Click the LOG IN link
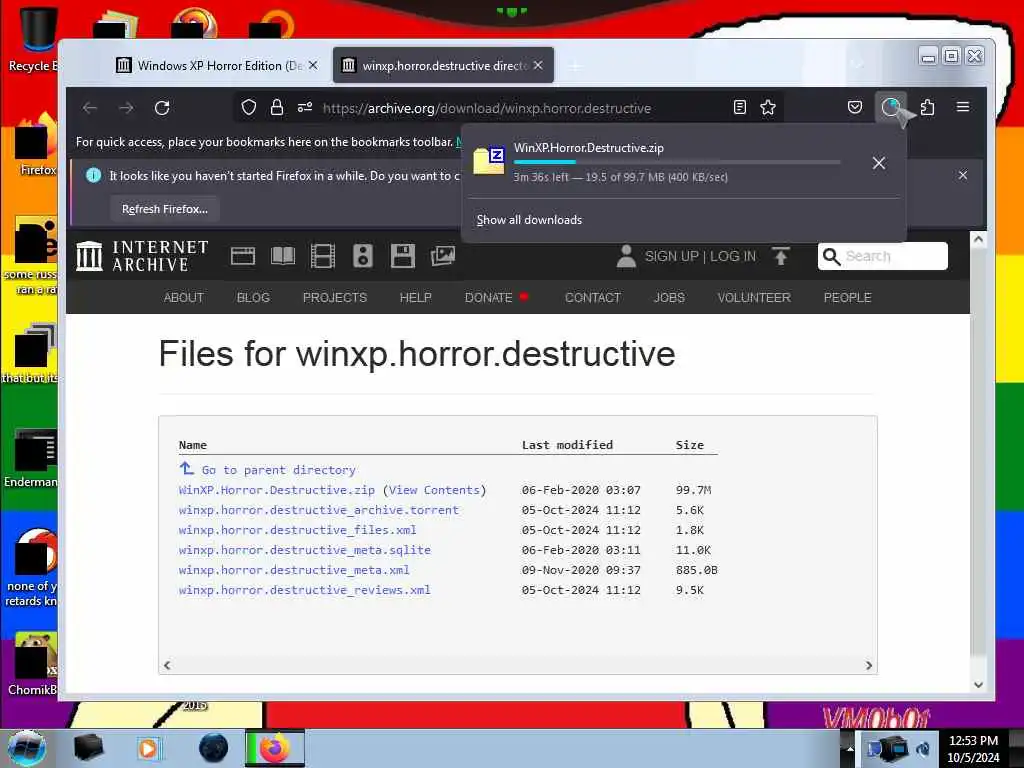The height and width of the screenshot is (768, 1024). [x=733, y=256]
